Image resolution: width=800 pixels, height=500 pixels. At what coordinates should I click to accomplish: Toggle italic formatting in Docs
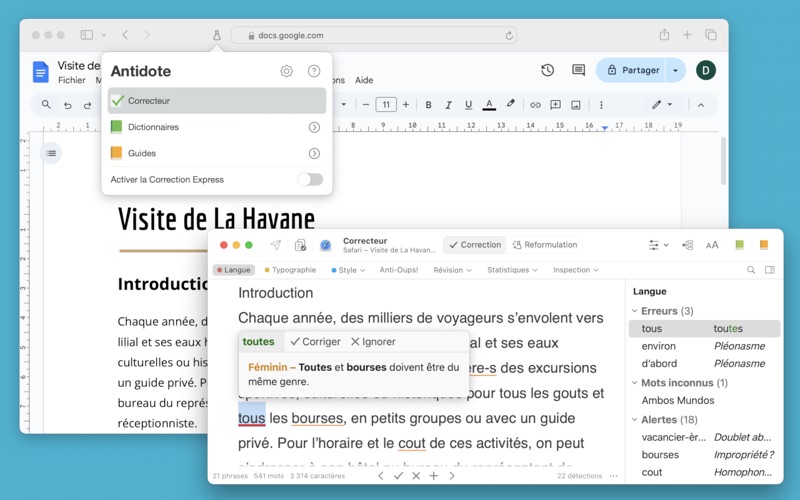[x=448, y=105]
